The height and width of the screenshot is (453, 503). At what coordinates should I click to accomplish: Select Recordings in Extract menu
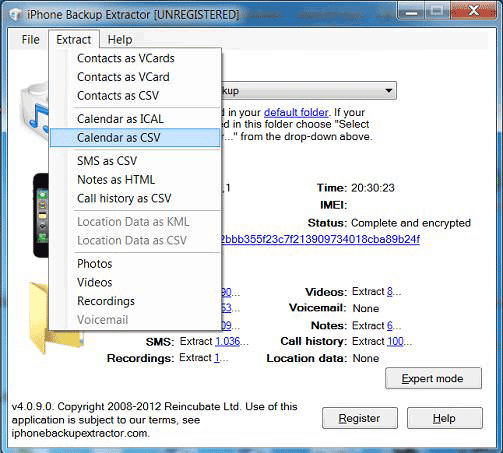(135, 301)
